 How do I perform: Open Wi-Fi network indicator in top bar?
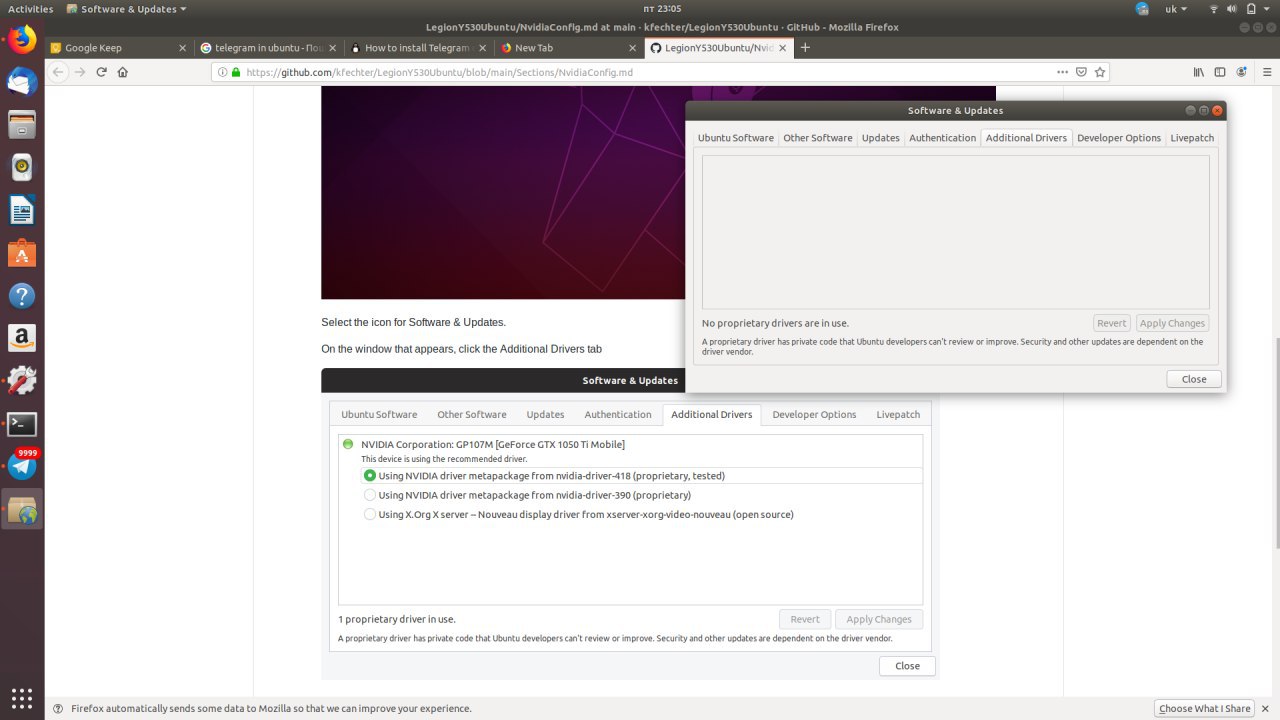1214,9
